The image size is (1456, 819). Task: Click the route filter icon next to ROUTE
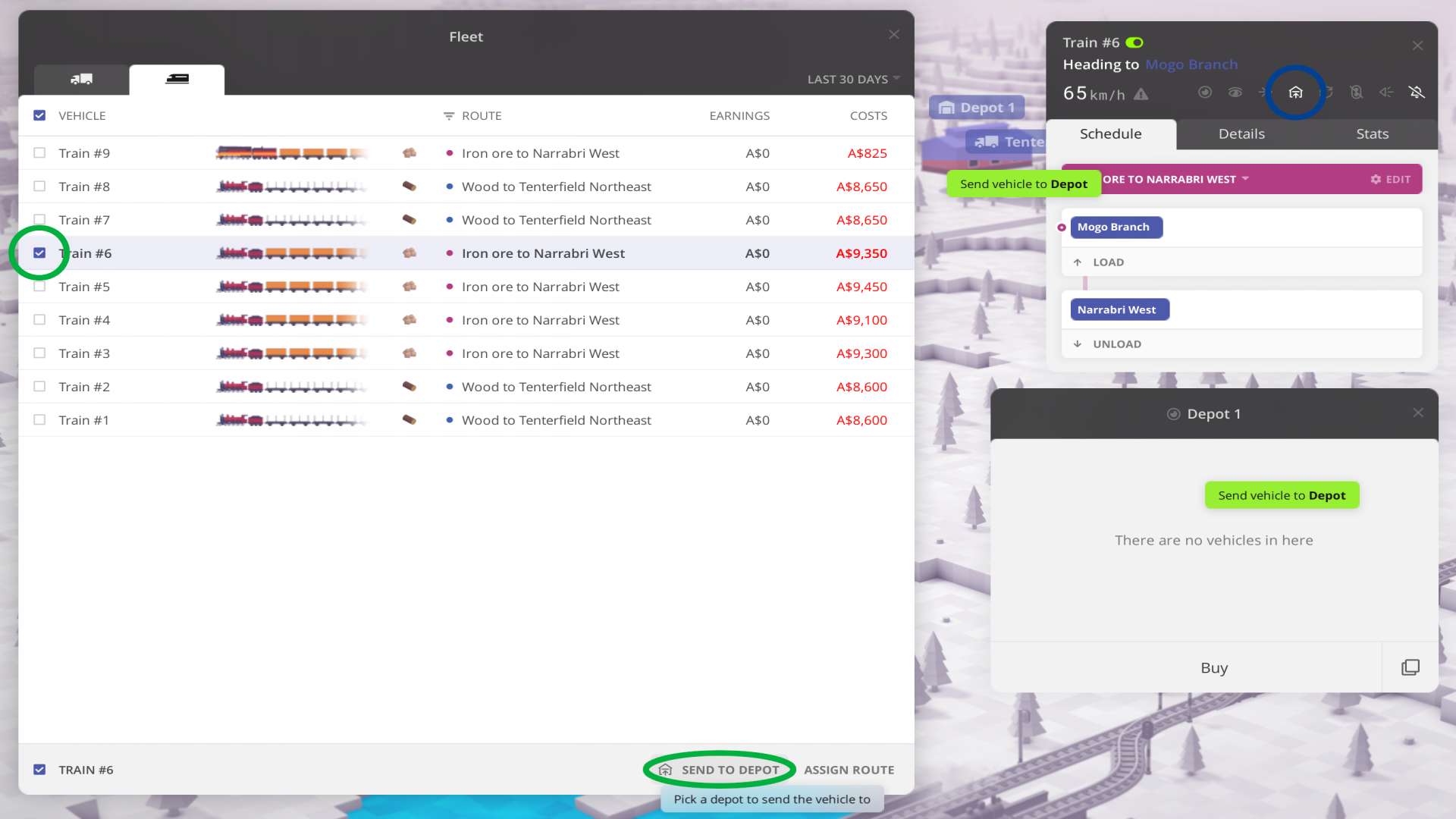[x=449, y=116]
